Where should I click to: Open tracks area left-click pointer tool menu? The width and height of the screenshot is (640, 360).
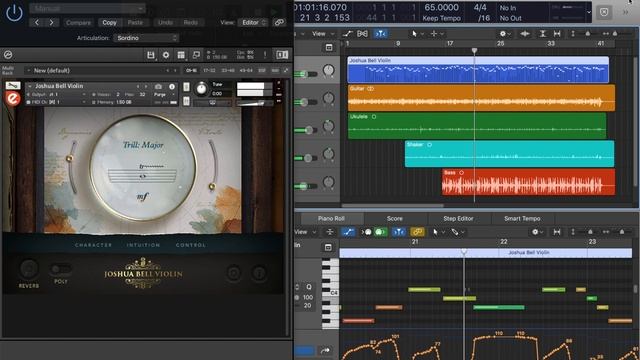point(417,34)
